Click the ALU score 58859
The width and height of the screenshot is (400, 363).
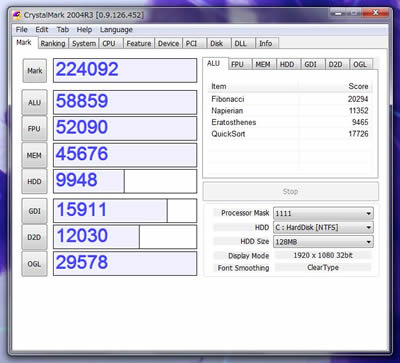pyautogui.click(x=125, y=102)
